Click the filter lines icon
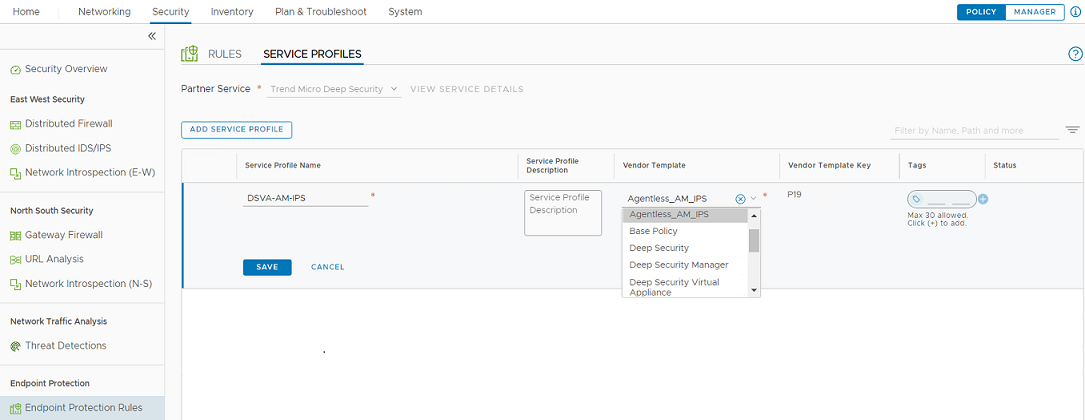 point(1072,130)
